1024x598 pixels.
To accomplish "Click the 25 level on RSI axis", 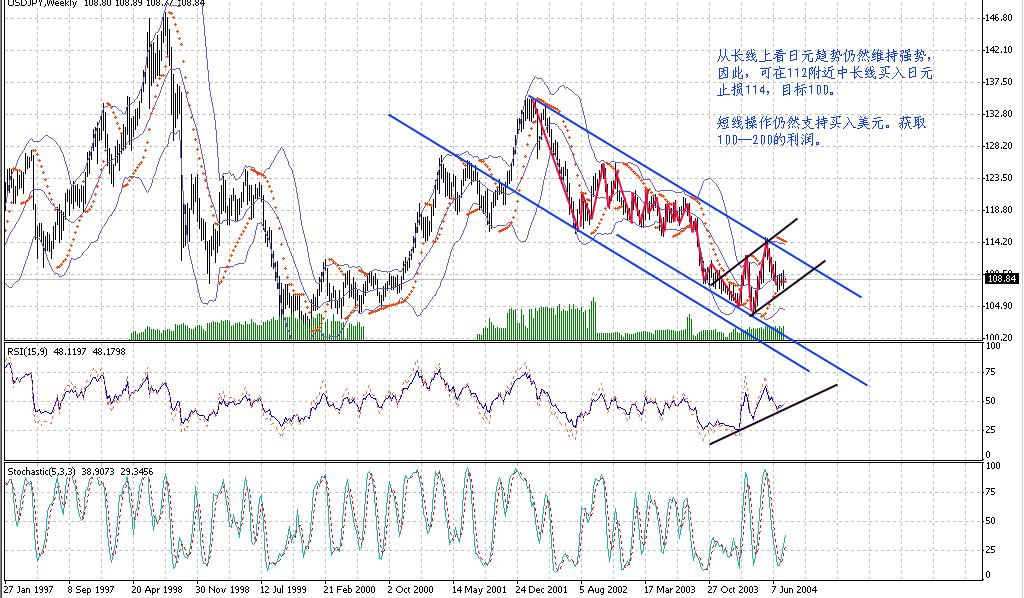I will pos(991,430).
